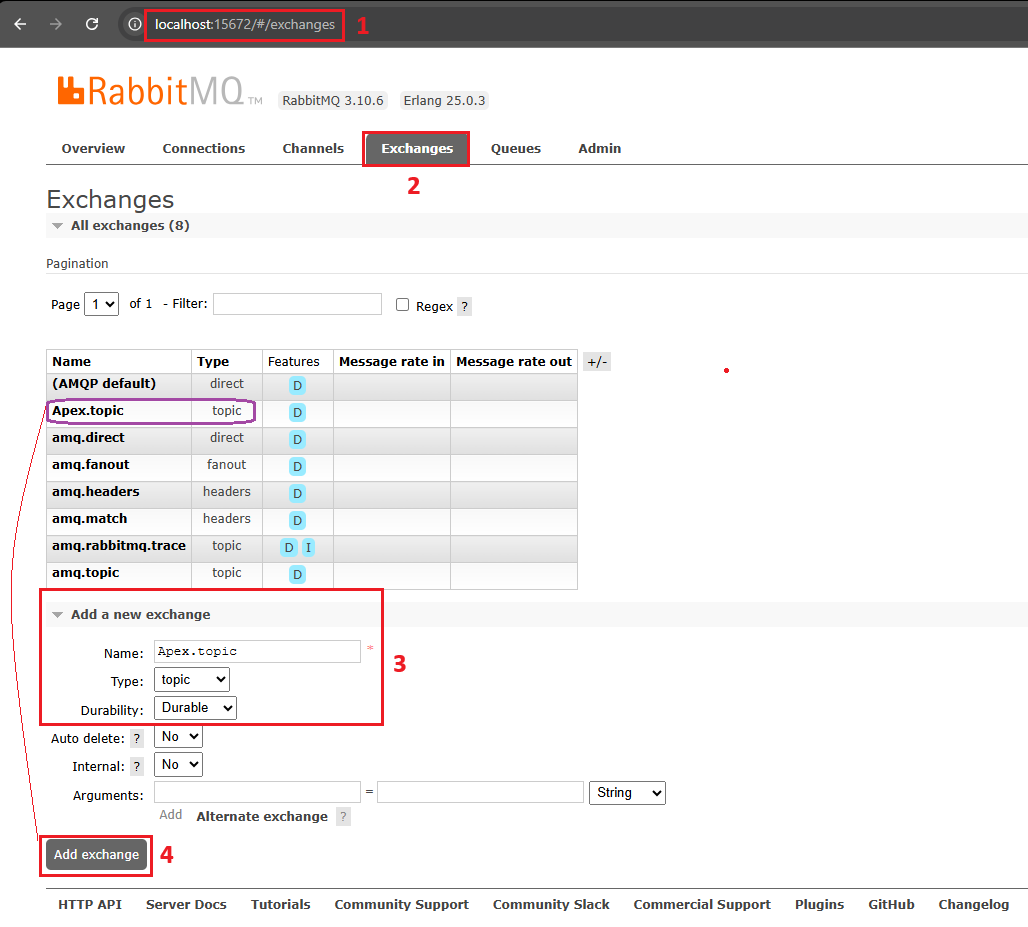This screenshot has width=1028, height=927.
Task: Click the Name column header
Action: [x=71, y=361]
